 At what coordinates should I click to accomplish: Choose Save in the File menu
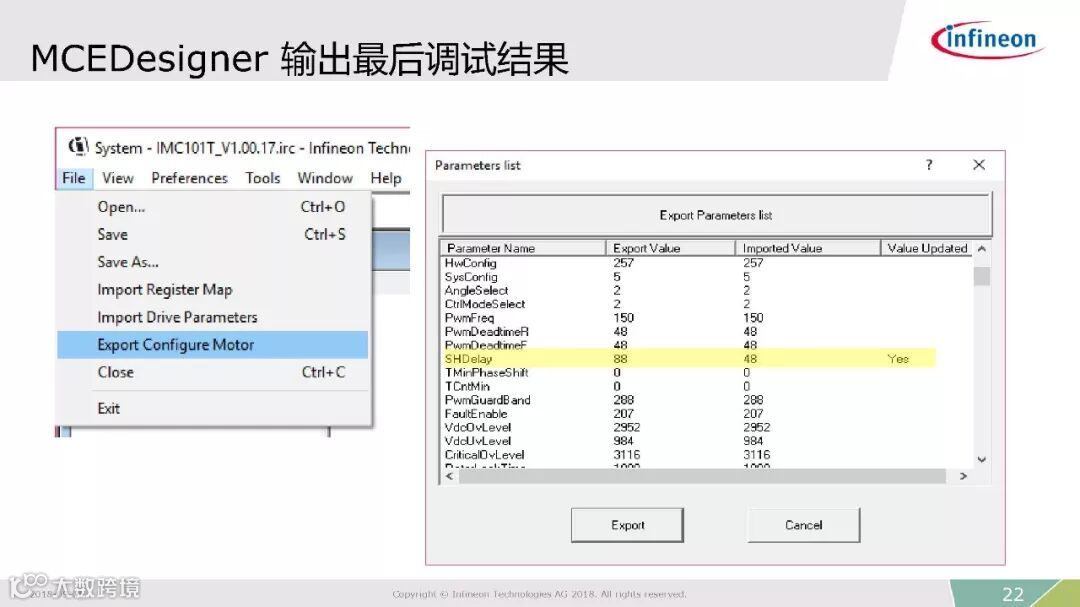pos(212,234)
